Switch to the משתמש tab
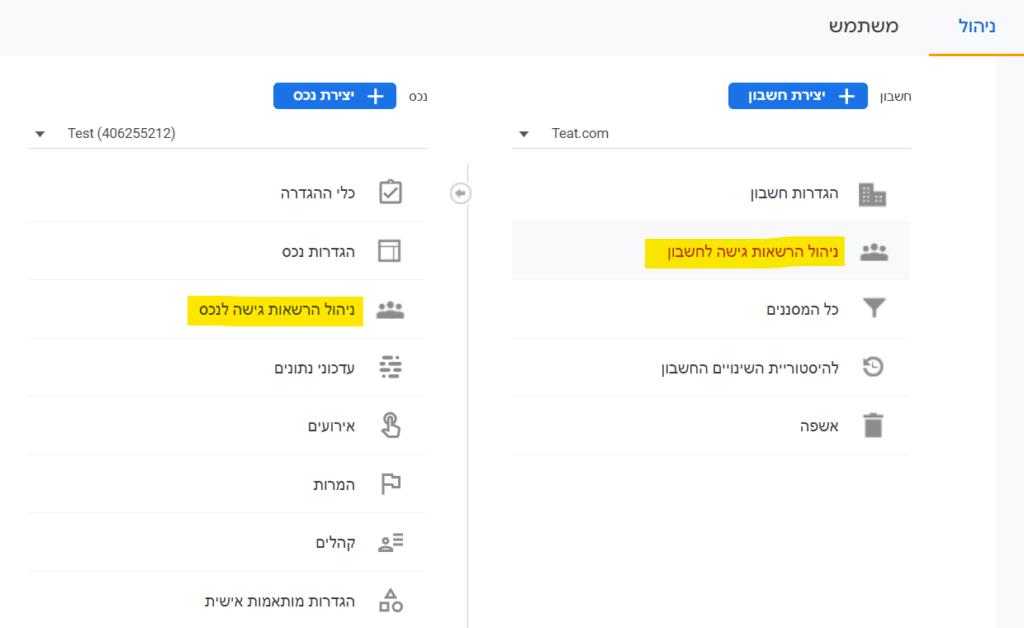This screenshot has width=1024, height=628. click(863, 27)
